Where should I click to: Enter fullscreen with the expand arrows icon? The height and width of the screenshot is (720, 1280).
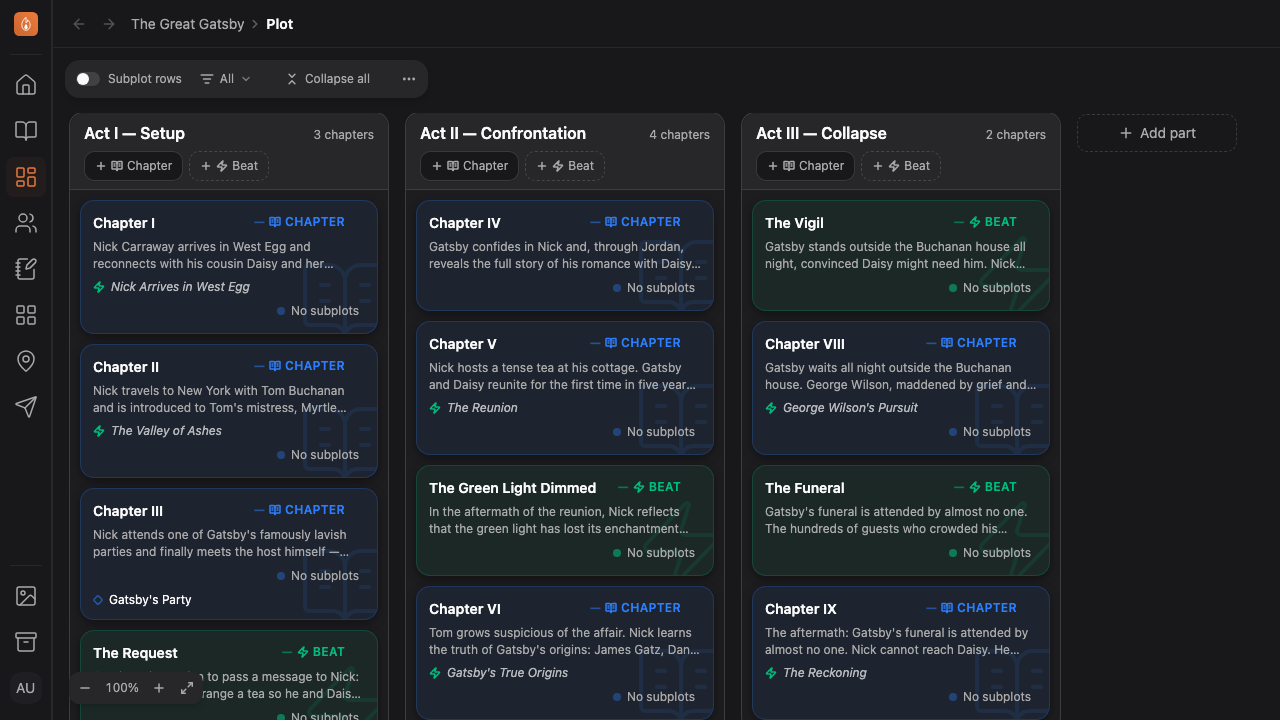[187, 688]
